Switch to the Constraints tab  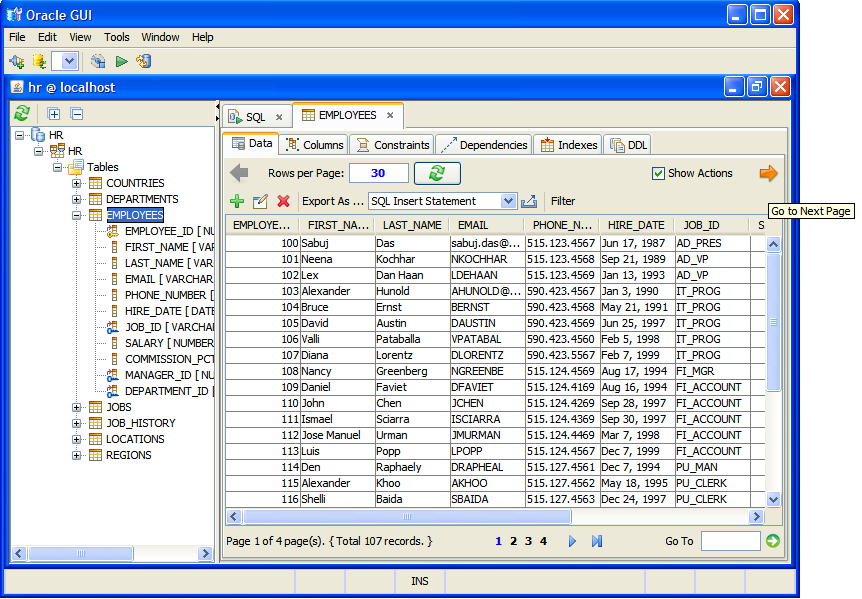pyautogui.click(x=393, y=145)
